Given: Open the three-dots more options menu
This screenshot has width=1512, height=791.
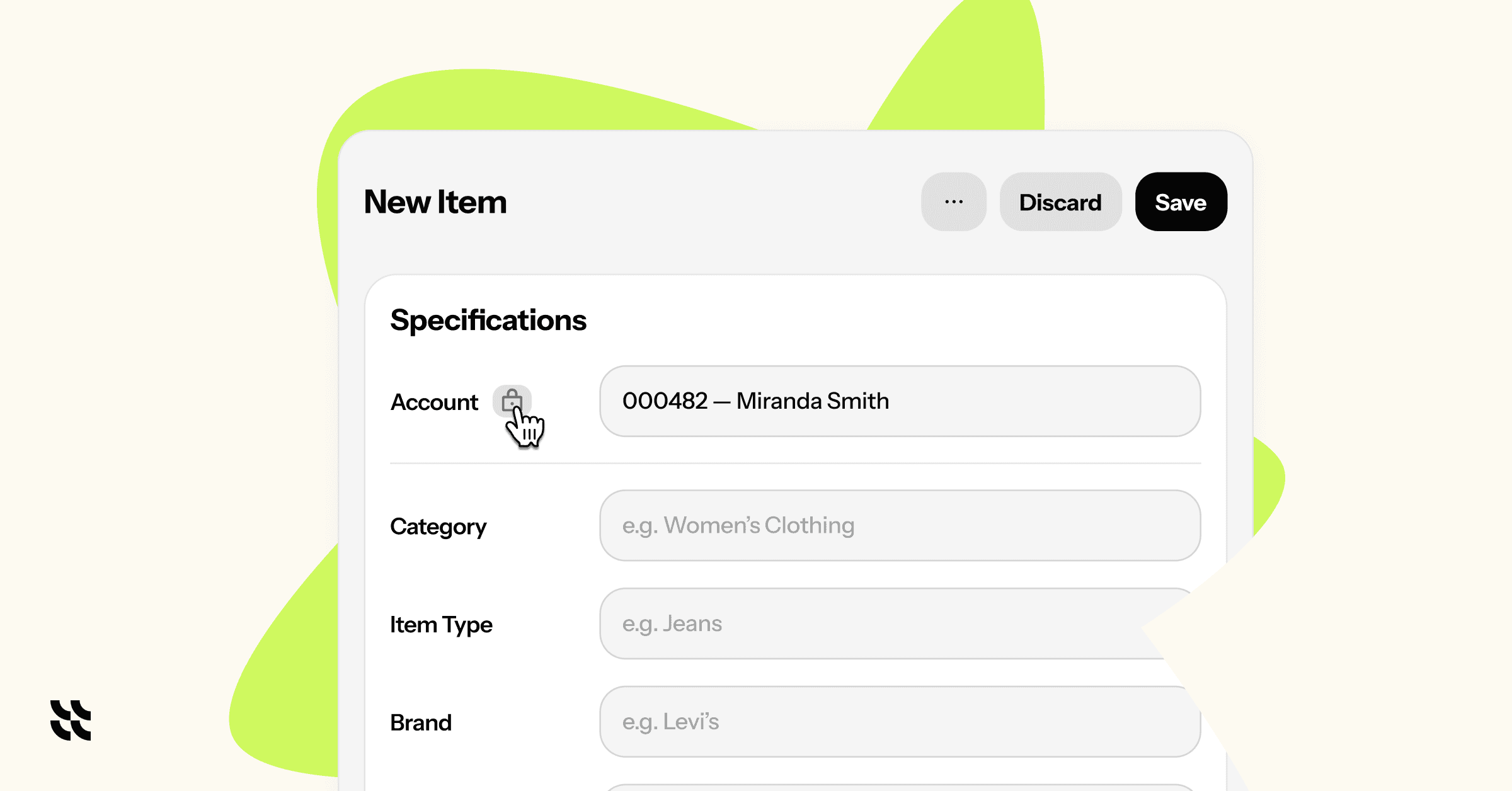Looking at the screenshot, I should point(954,202).
